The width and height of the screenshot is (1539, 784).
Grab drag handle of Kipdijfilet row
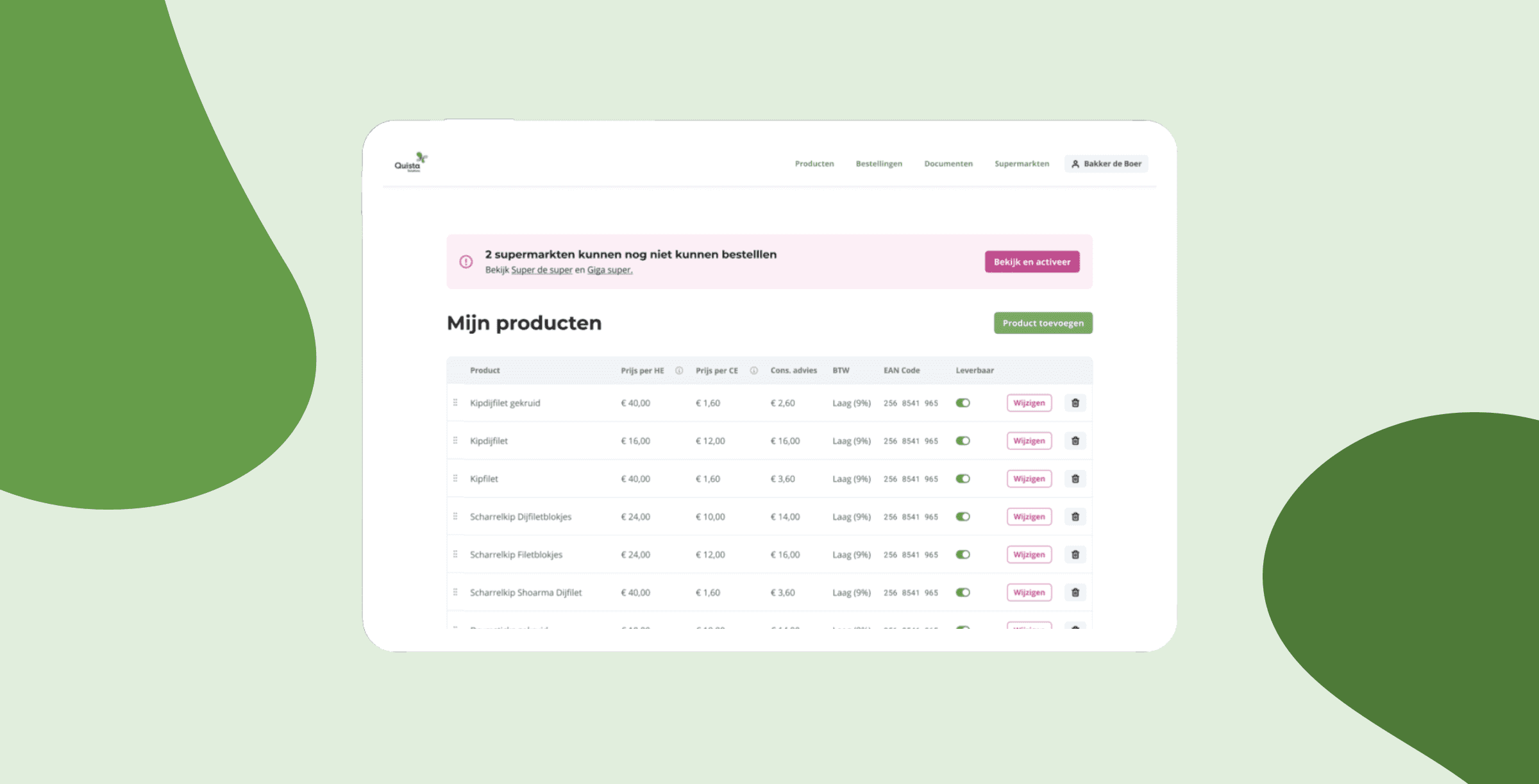pyautogui.click(x=455, y=440)
